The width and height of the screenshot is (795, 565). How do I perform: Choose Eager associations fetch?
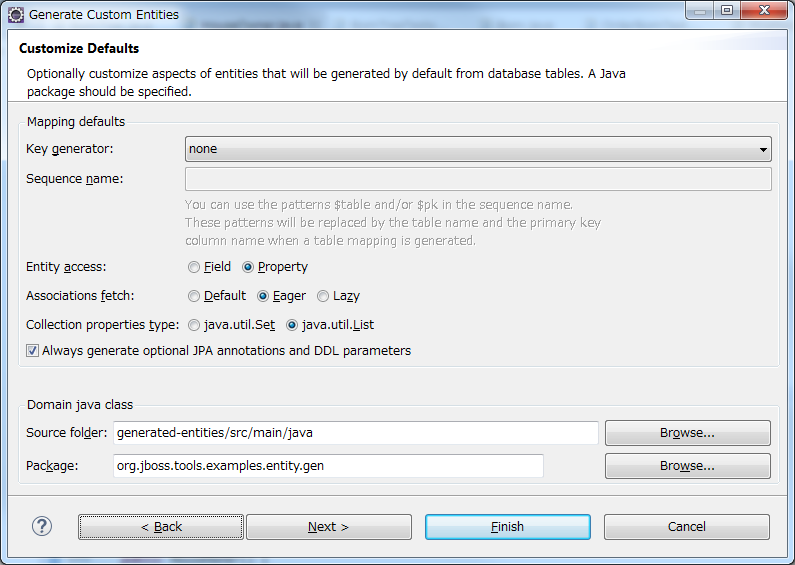click(x=263, y=296)
